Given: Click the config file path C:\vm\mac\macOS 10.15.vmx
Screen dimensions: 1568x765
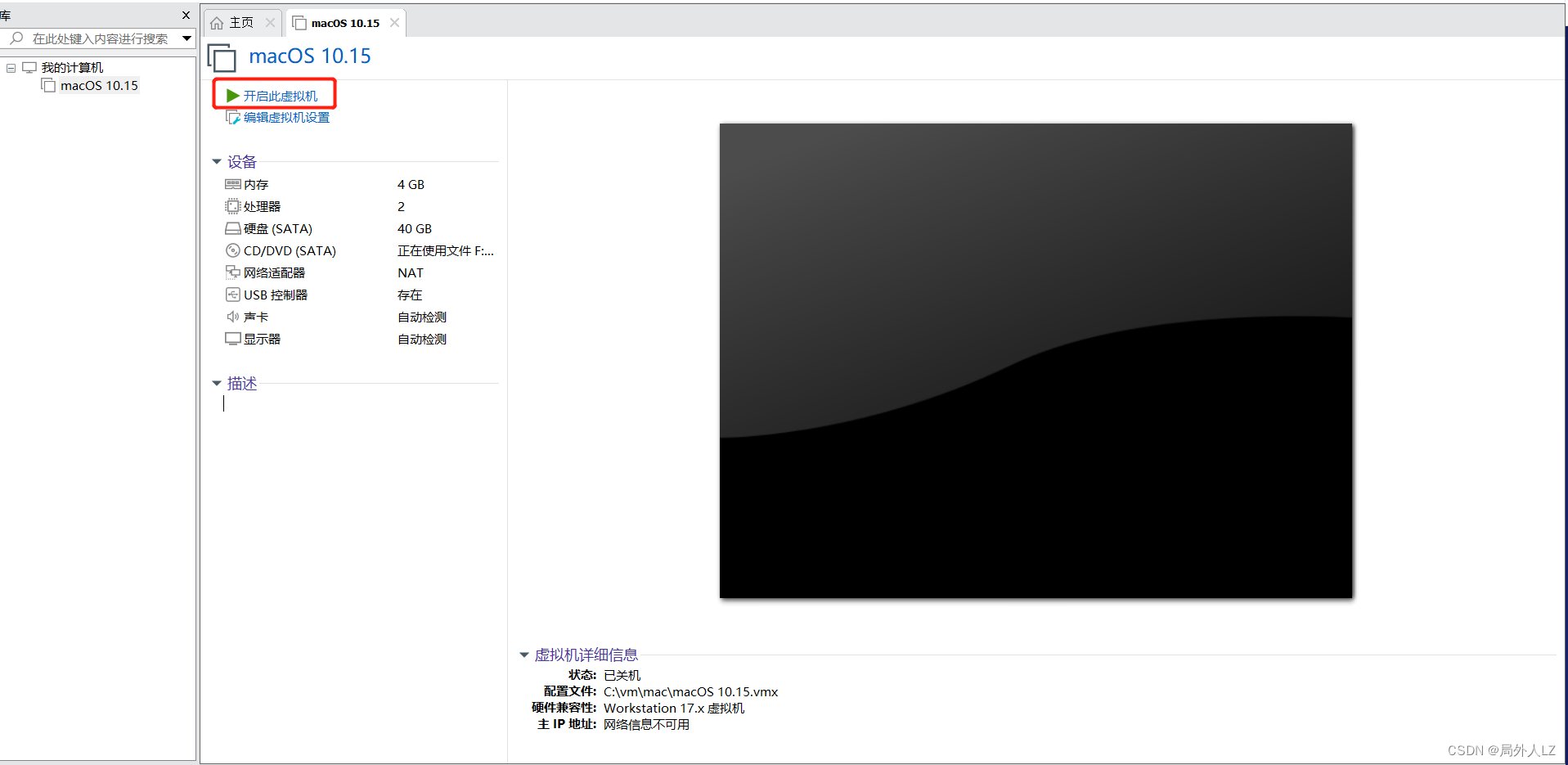Looking at the screenshot, I should point(690,692).
